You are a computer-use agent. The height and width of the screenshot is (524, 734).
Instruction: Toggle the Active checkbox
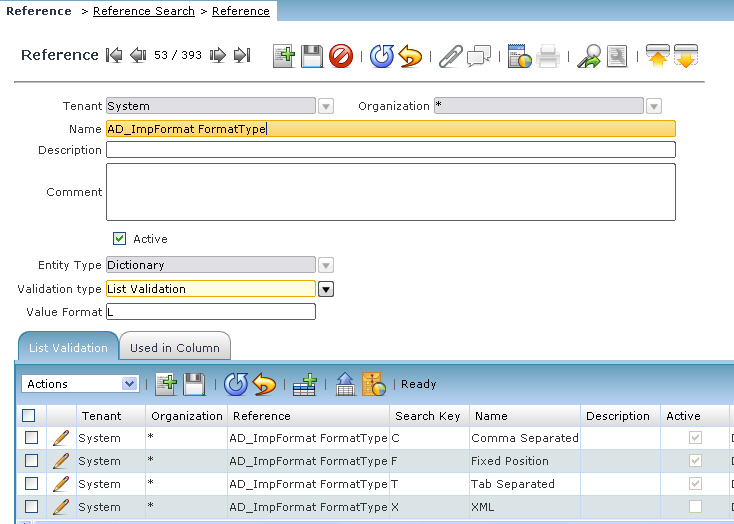(x=119, y=239)
